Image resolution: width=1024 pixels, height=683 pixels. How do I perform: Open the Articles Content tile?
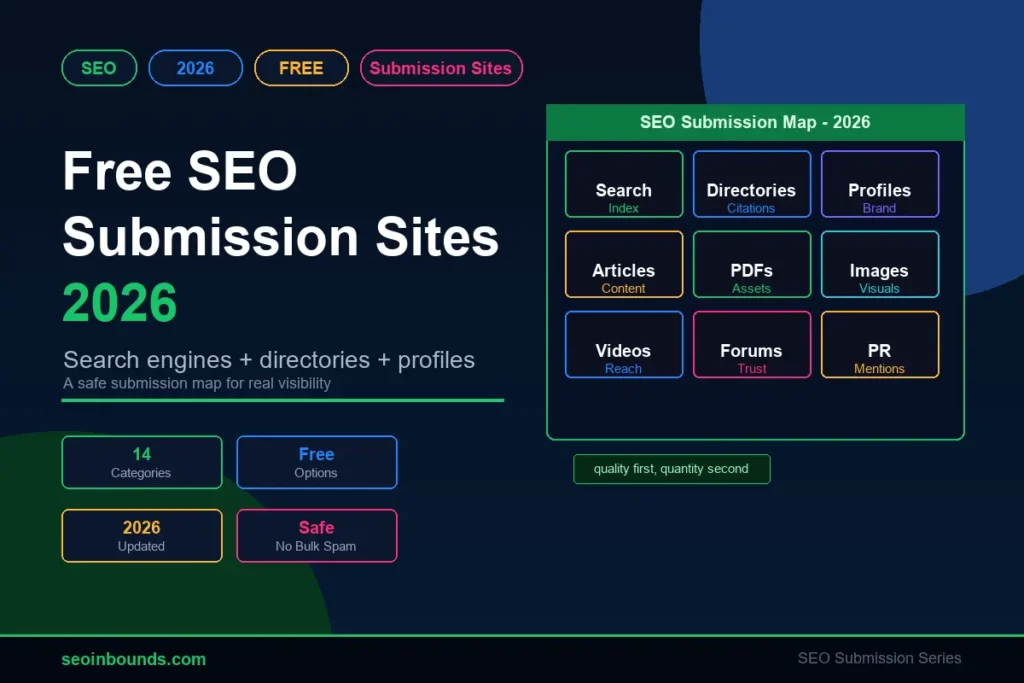point(624,264)
